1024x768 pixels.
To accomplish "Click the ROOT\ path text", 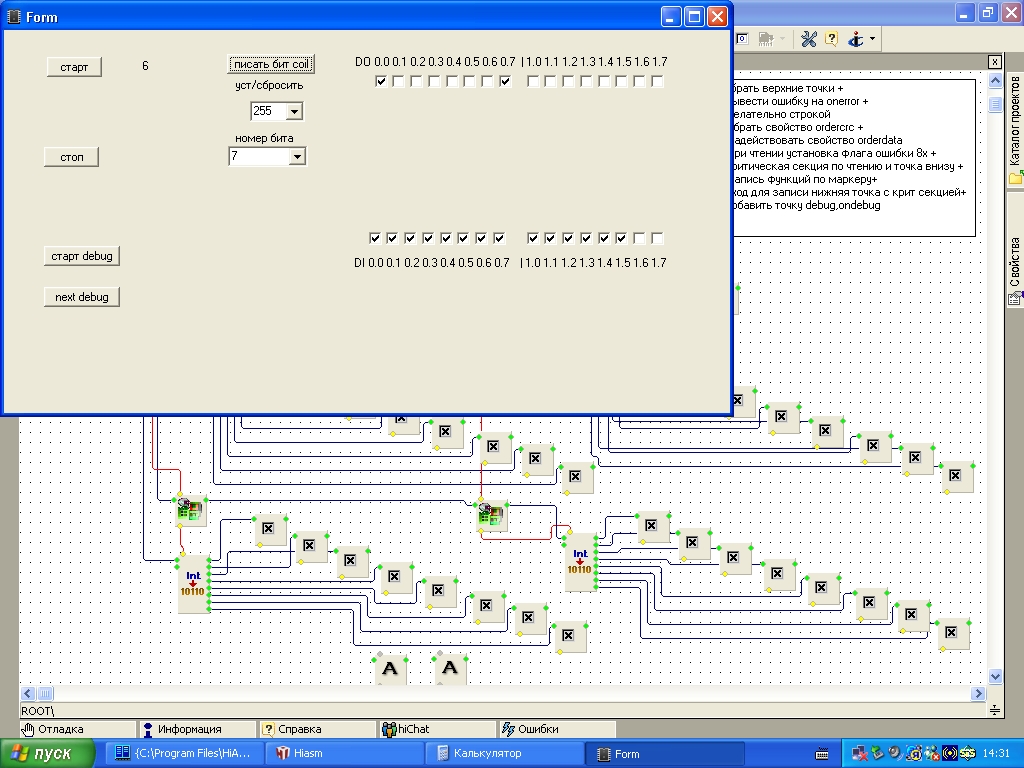I will (37, 711).
